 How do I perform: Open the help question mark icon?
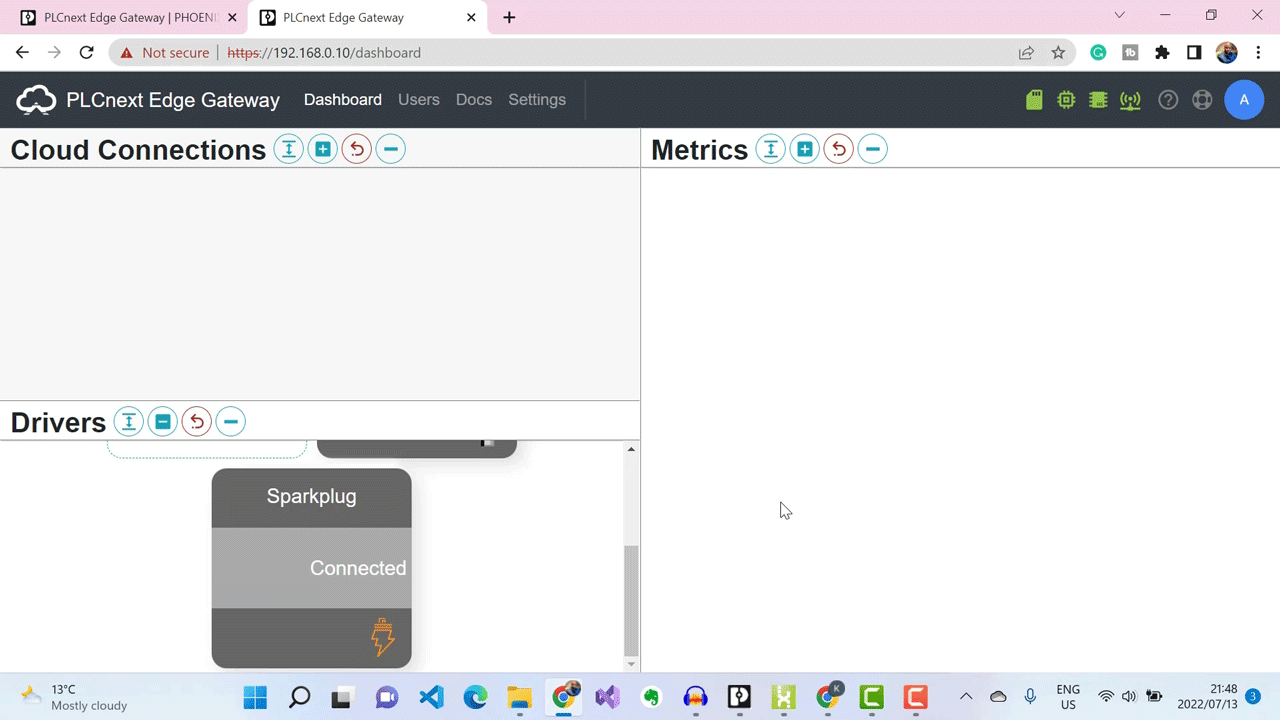point(1168,100)
